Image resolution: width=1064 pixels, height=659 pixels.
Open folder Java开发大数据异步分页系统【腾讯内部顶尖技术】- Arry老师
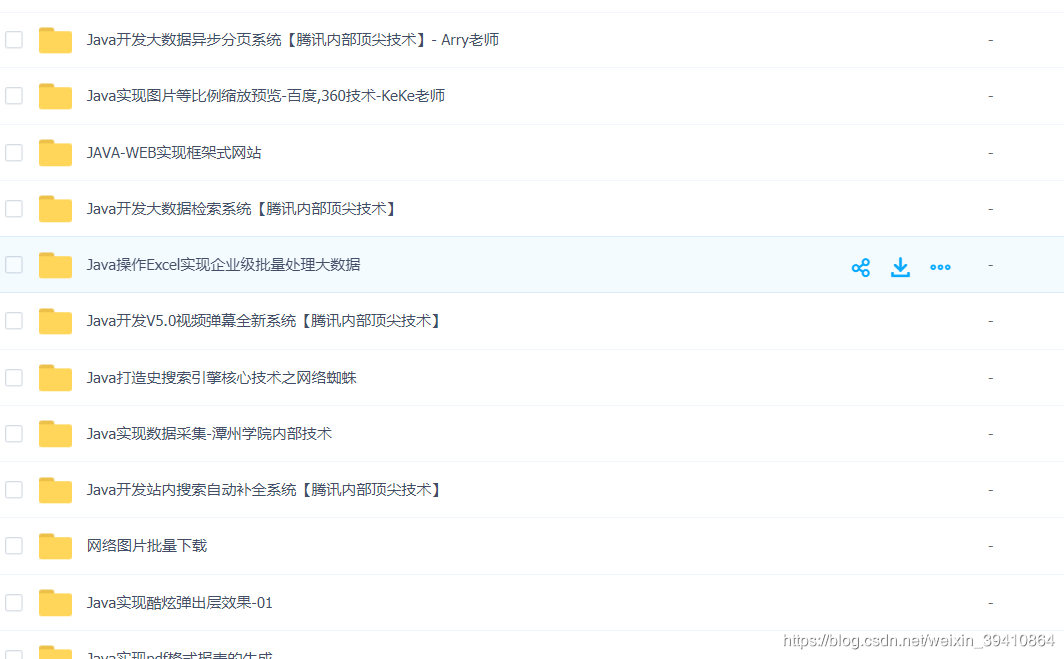(x=292, y=40)
